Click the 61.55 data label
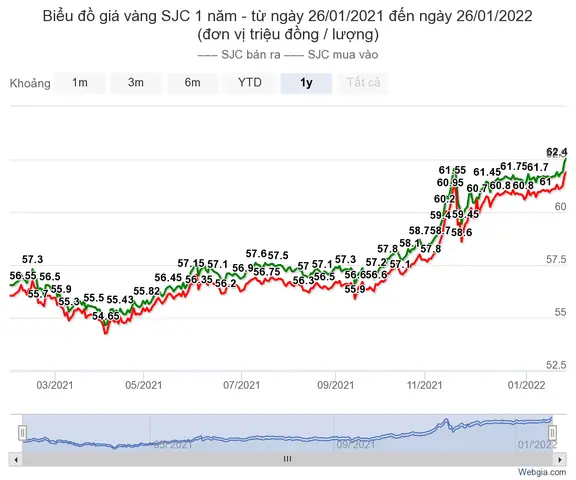The image size is (576, 480). pos(452,170)
